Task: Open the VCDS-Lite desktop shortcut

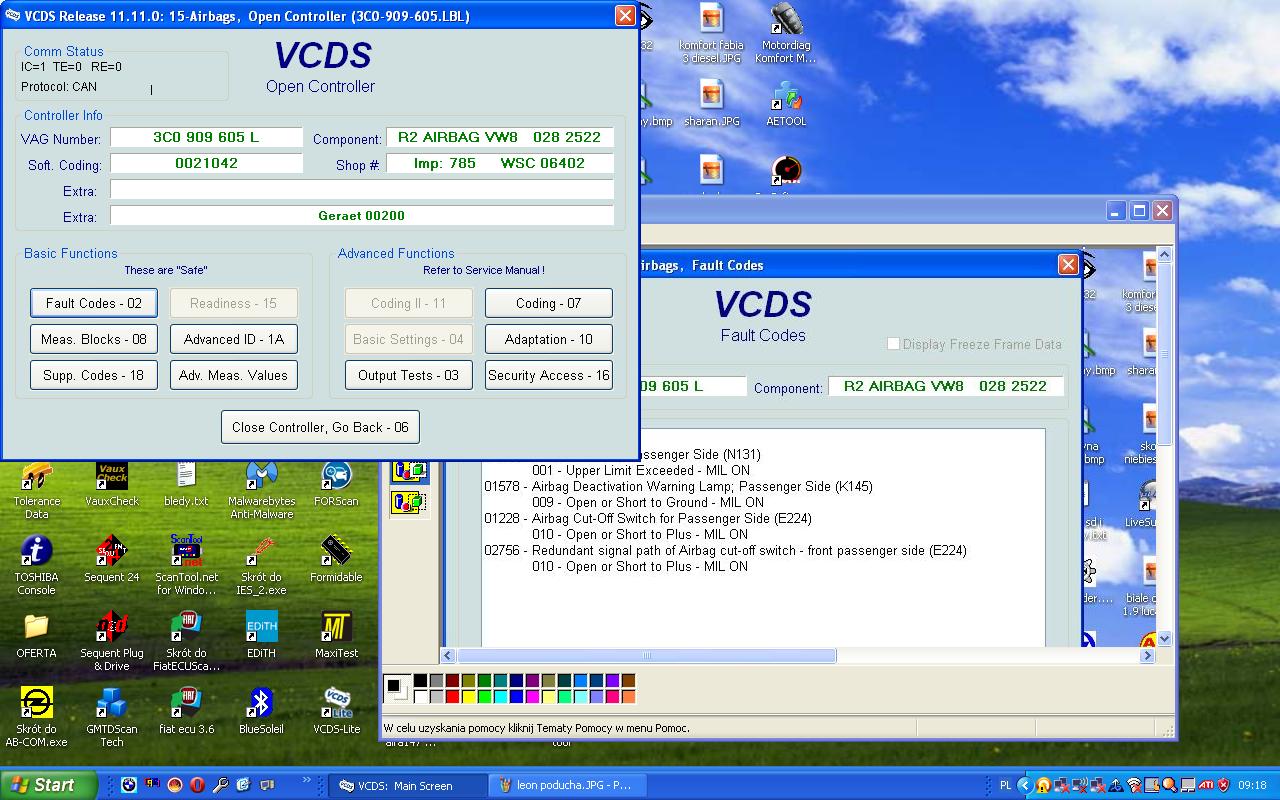Action: click(336, 712)
